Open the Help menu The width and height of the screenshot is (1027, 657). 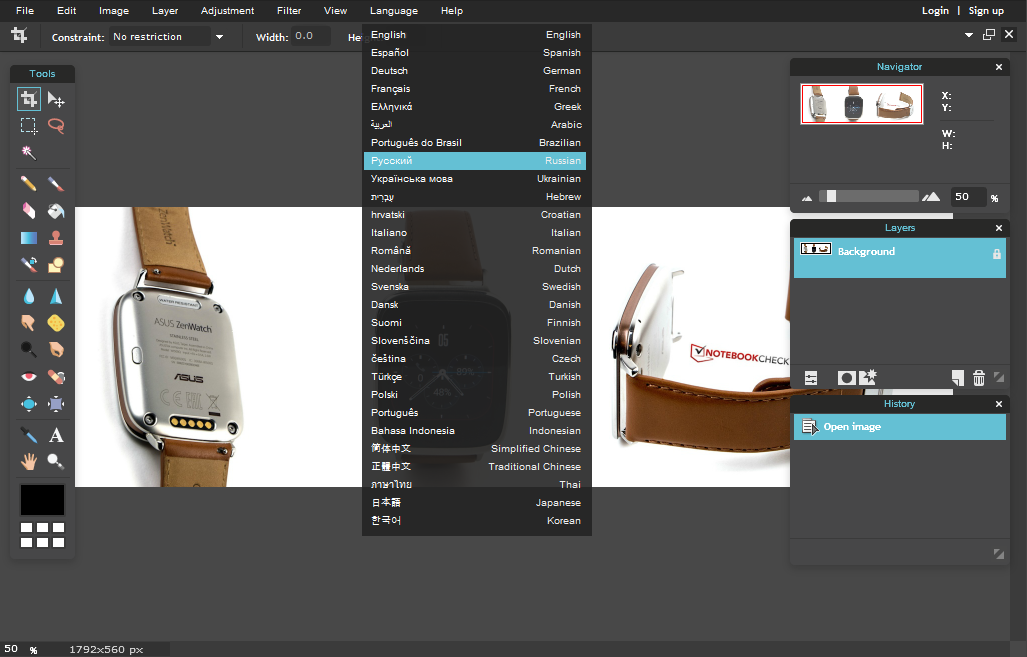click(x=452, y=10)
